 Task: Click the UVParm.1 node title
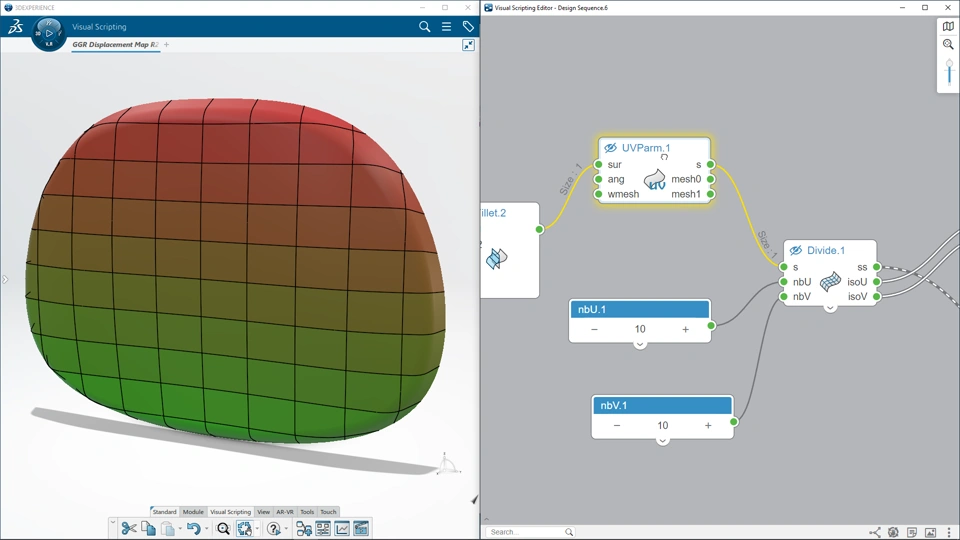click(646, 148)
